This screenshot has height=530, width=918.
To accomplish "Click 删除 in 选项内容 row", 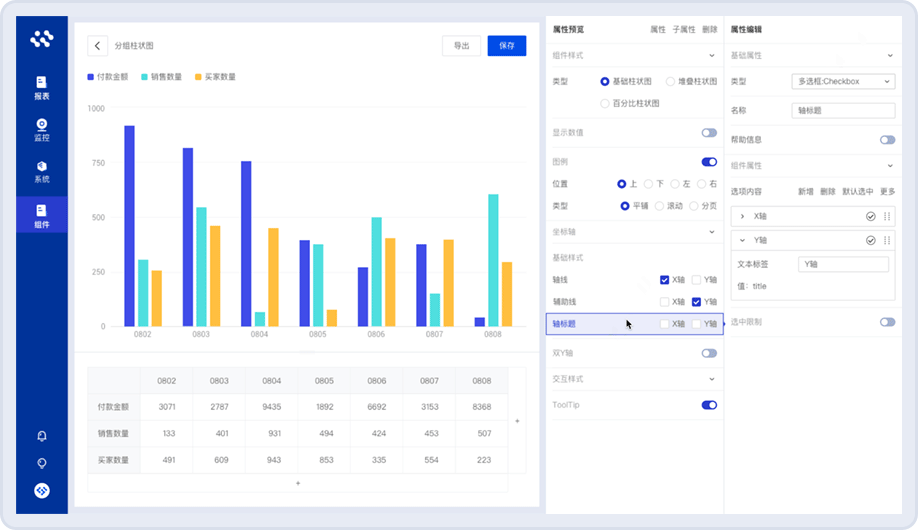I will coord(828,192).
